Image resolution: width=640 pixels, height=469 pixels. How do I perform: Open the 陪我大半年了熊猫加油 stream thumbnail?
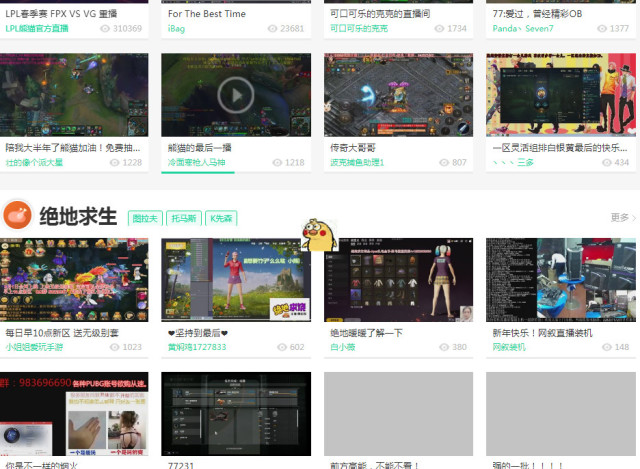74,95
